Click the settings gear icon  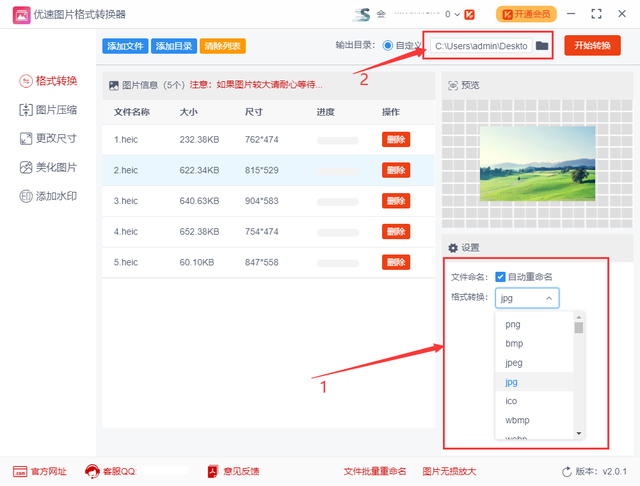tap(453, 248)
